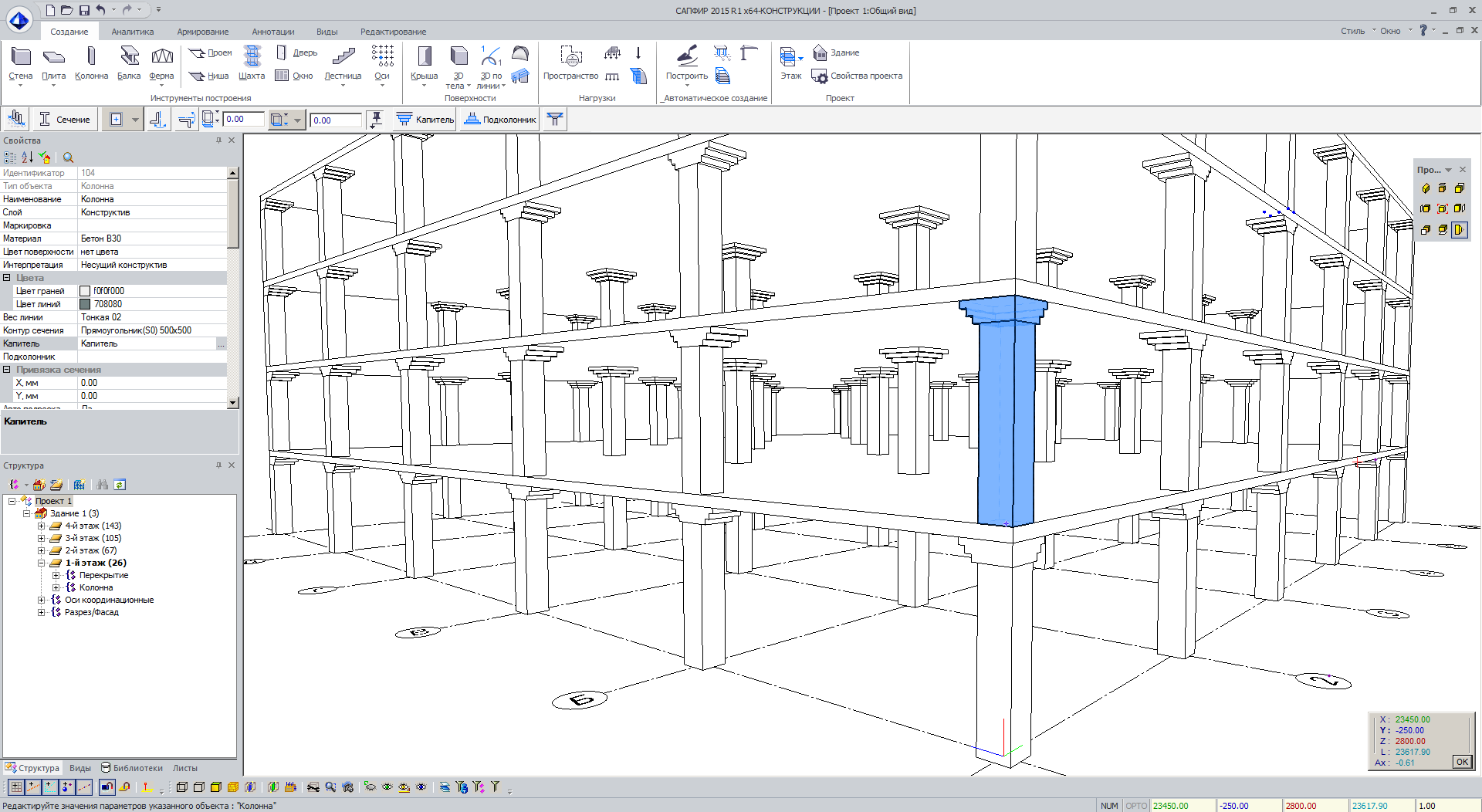The height and width of the screenshot is (812, 1482).
Task: Open the Аналитика ribbon tab
Action: click(132, 32)
